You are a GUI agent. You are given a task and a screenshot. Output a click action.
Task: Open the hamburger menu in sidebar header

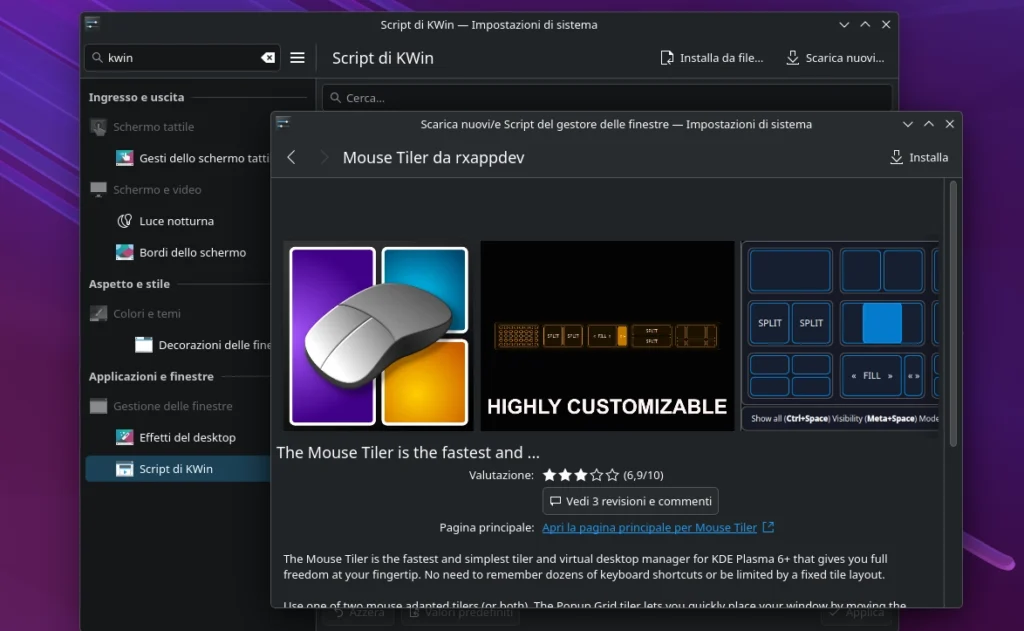[297, 58]
